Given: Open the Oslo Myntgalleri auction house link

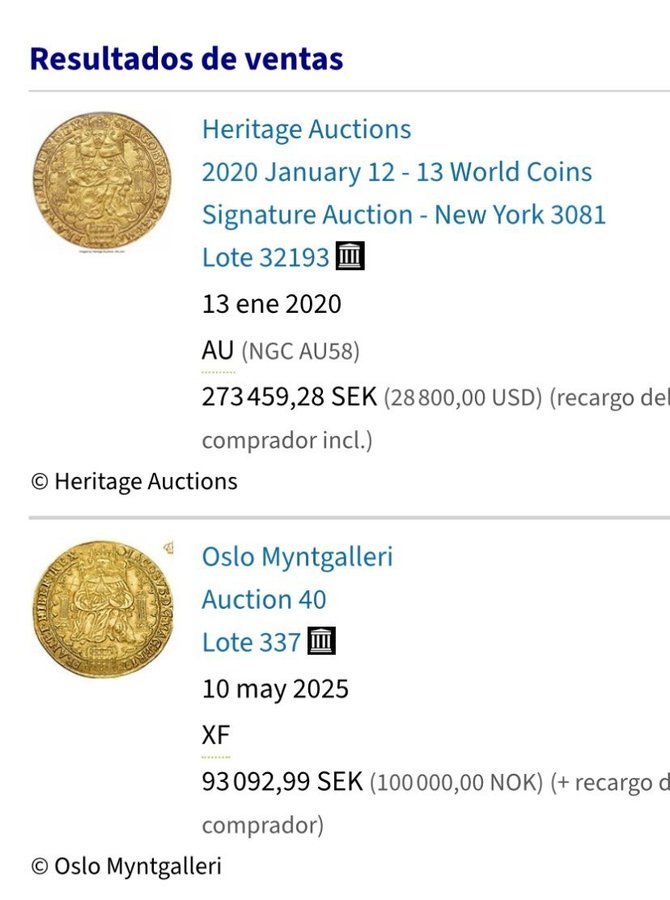Looking at the screenshot, I should [297, 556].
